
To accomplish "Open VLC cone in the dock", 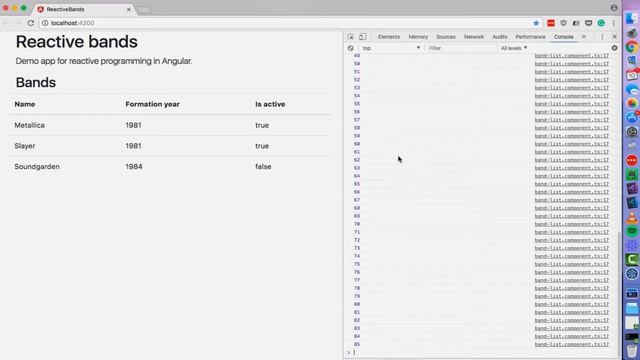I will (632, 217).
